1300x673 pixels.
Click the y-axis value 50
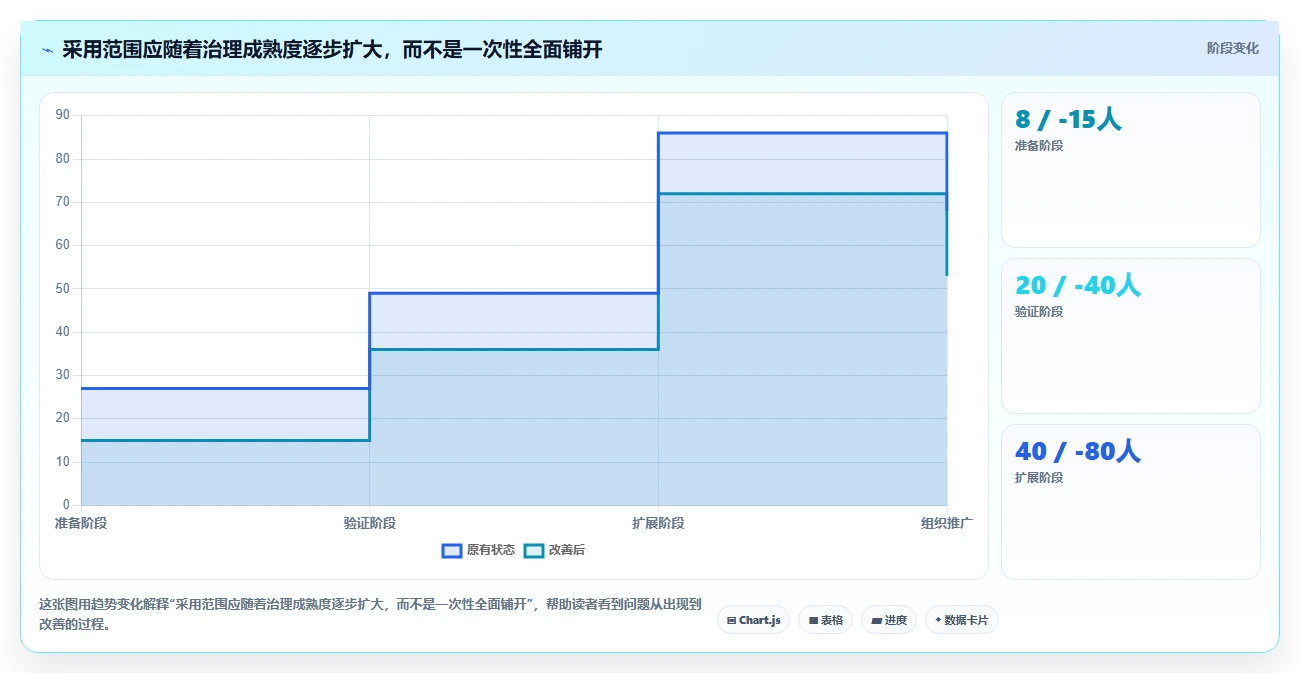coord(63,288)
